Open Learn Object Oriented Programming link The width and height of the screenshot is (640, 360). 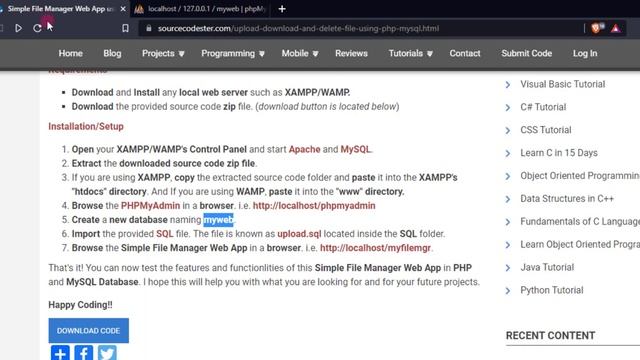580,244
